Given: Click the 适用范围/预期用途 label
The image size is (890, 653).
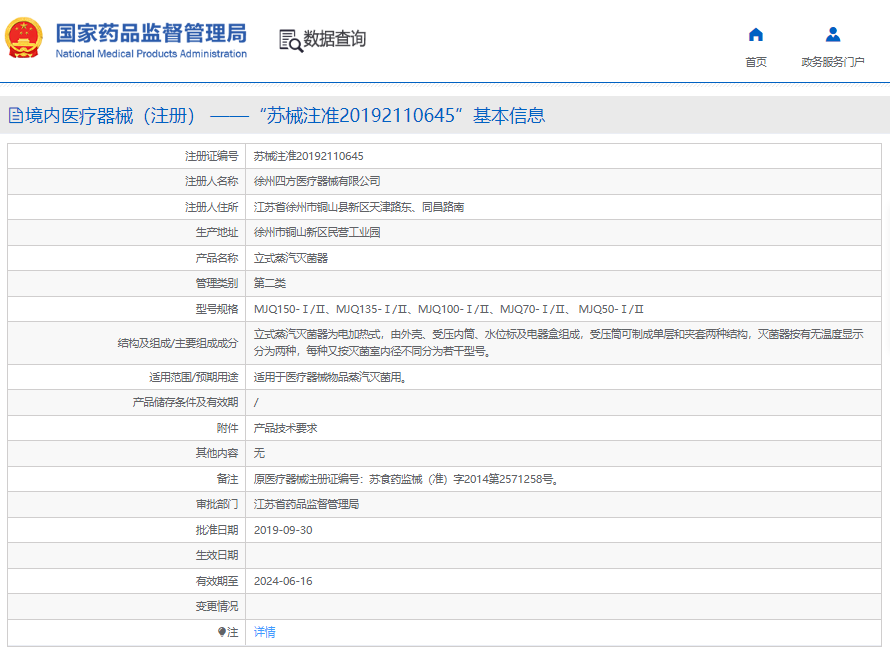Looking at the screenshot, I should point(194,377).
